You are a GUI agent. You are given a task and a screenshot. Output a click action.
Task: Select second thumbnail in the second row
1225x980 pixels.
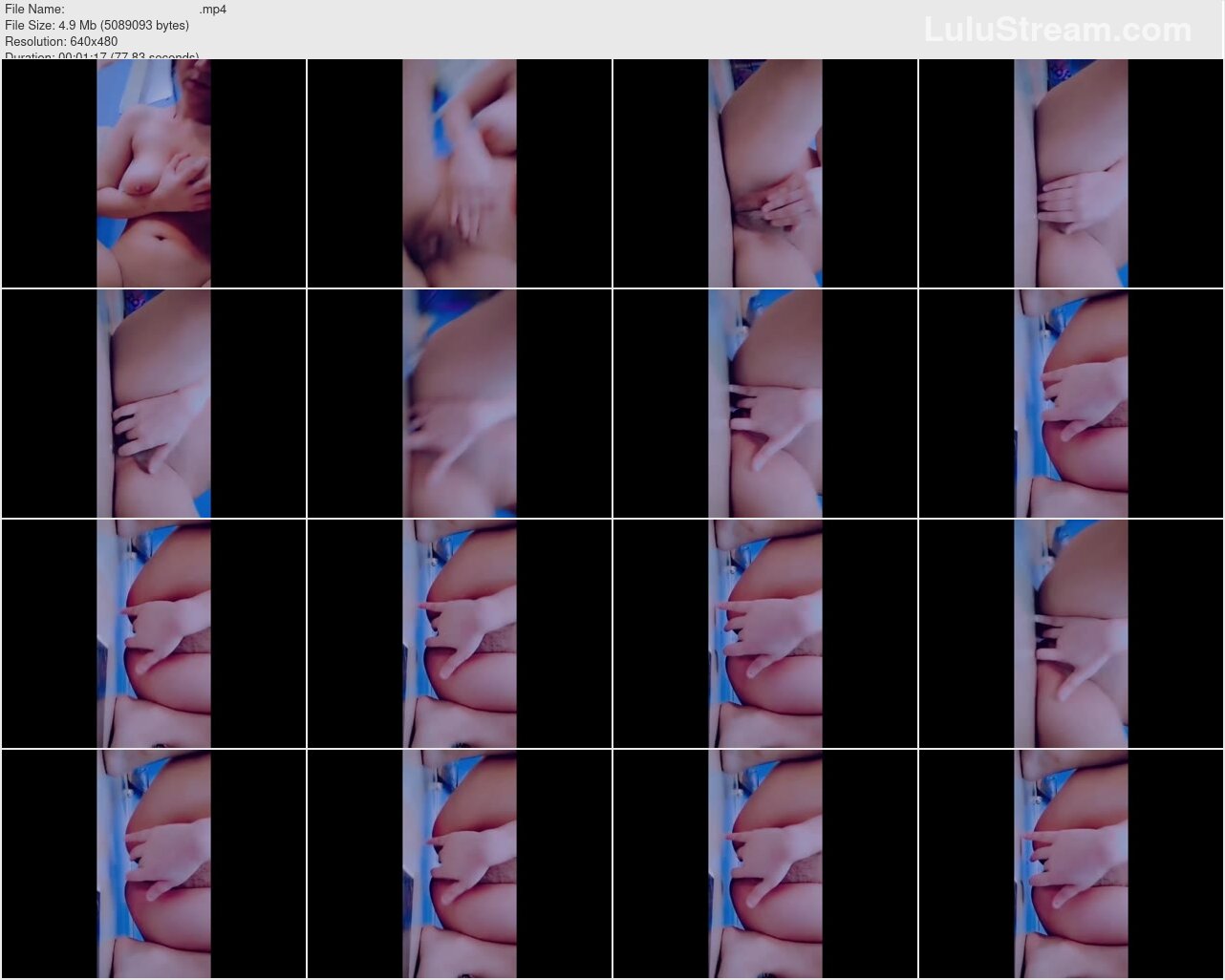[460, 403]
